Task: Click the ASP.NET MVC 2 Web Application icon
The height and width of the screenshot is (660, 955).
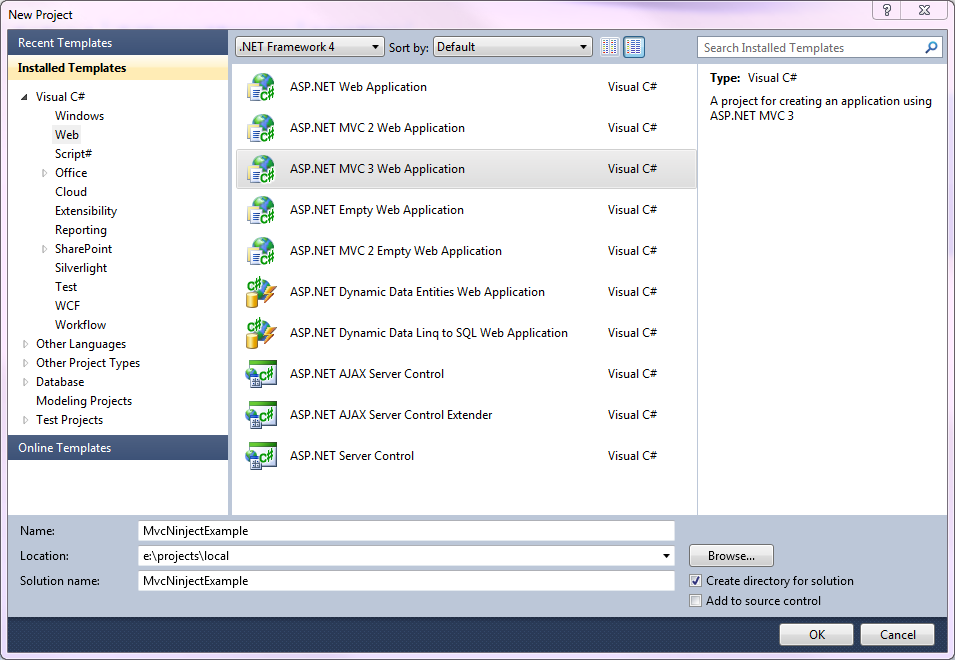Action: [x=261, y=128]
